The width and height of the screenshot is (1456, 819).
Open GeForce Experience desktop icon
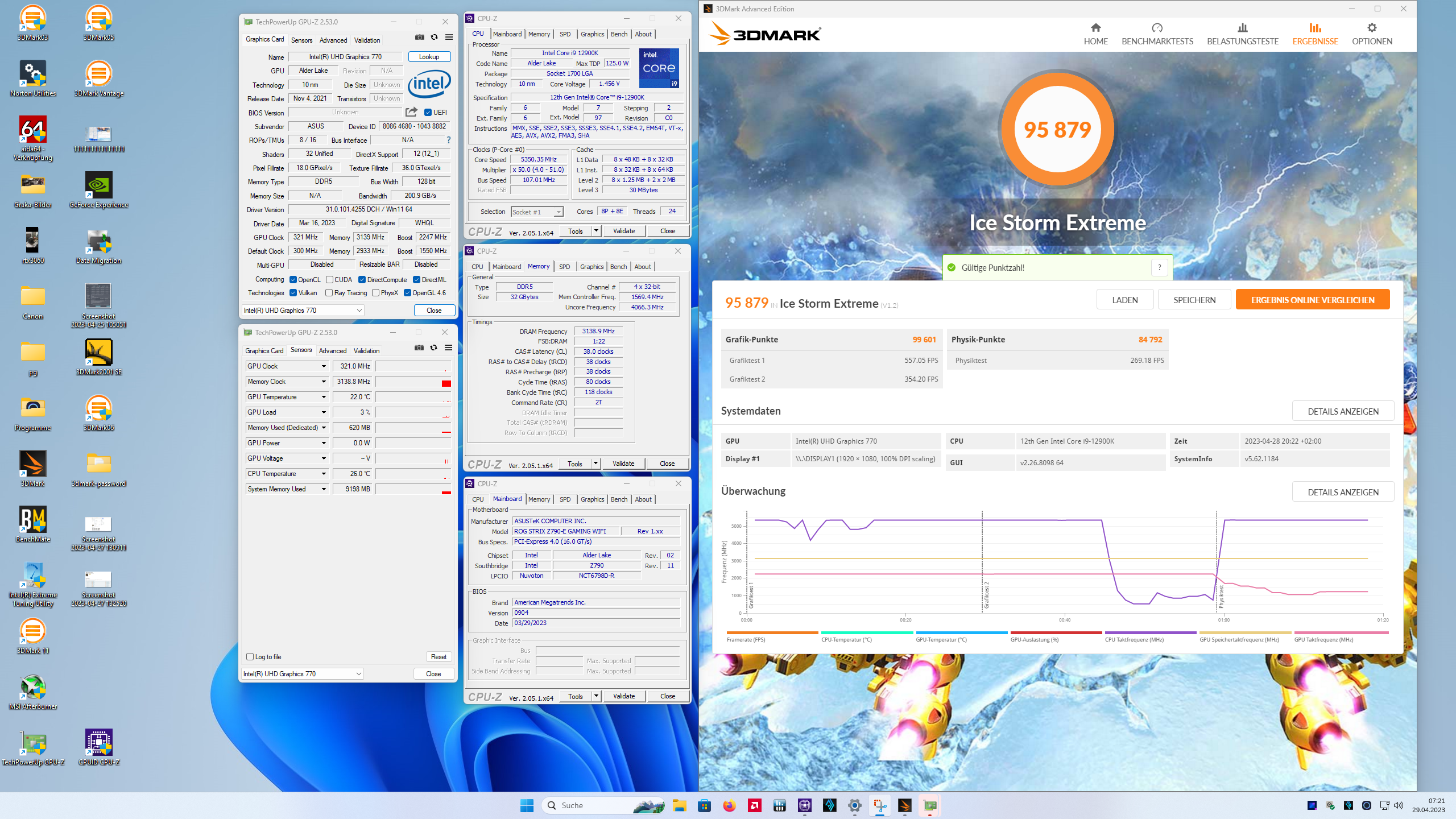tap(98, 190)
